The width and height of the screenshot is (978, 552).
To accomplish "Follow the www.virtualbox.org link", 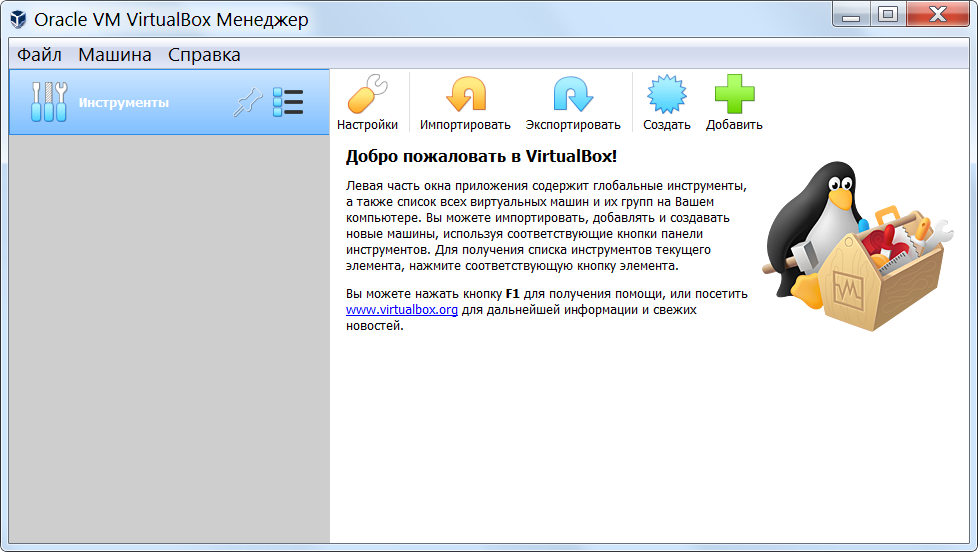I will click(402, 310).
